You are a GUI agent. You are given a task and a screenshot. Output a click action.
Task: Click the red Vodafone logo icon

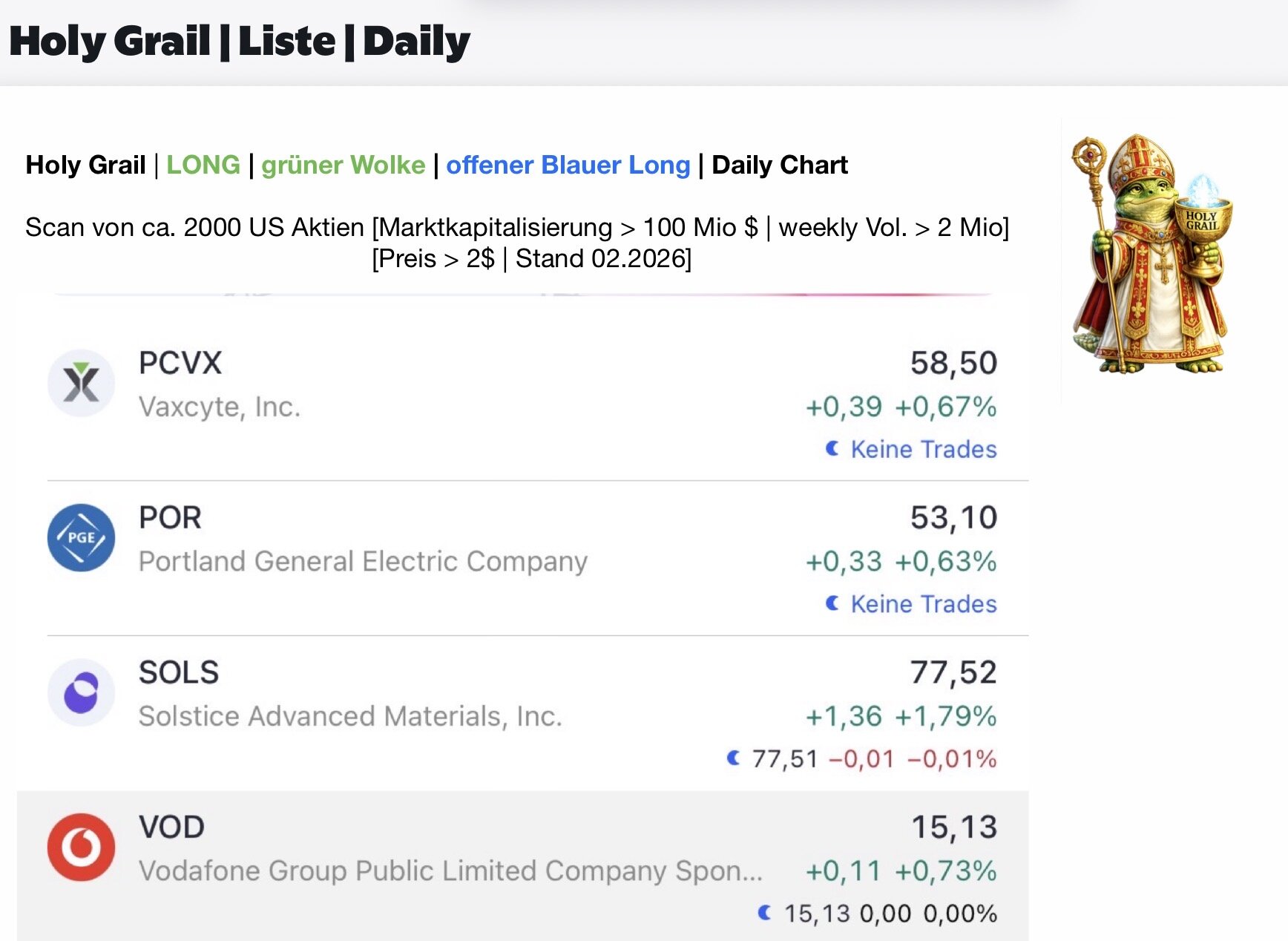81,847
